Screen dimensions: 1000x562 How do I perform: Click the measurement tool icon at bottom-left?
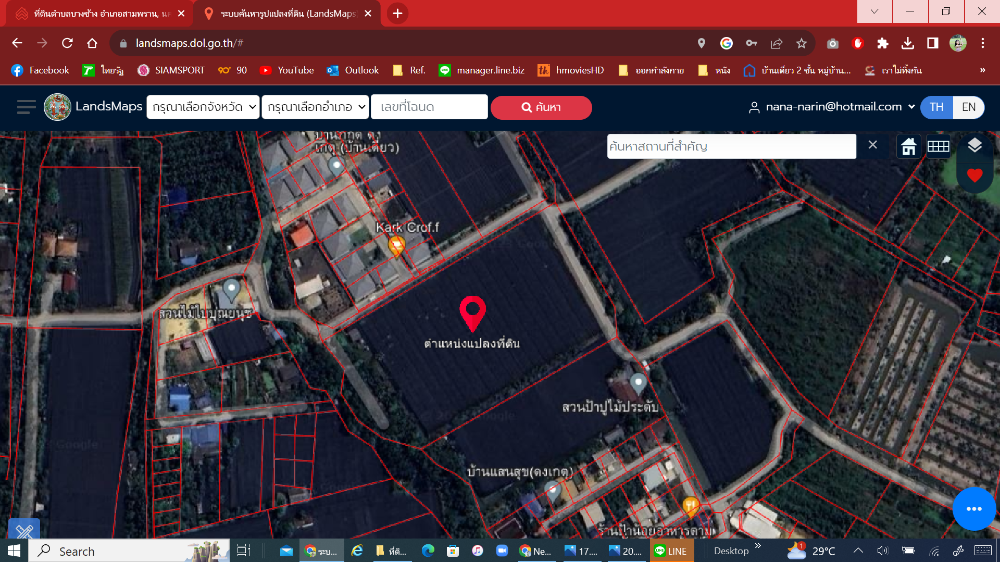[x=23, y=532]
